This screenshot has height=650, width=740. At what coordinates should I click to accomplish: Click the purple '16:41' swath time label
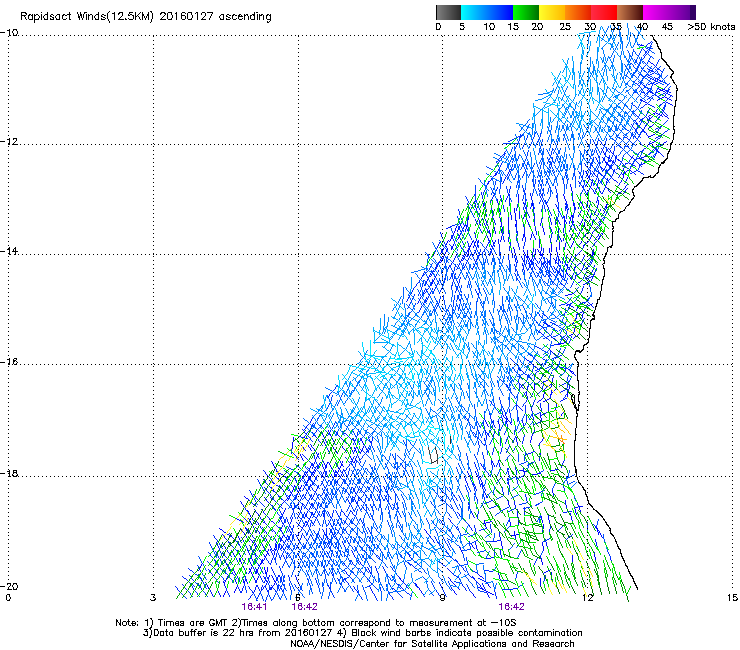[x=254, y=607]
